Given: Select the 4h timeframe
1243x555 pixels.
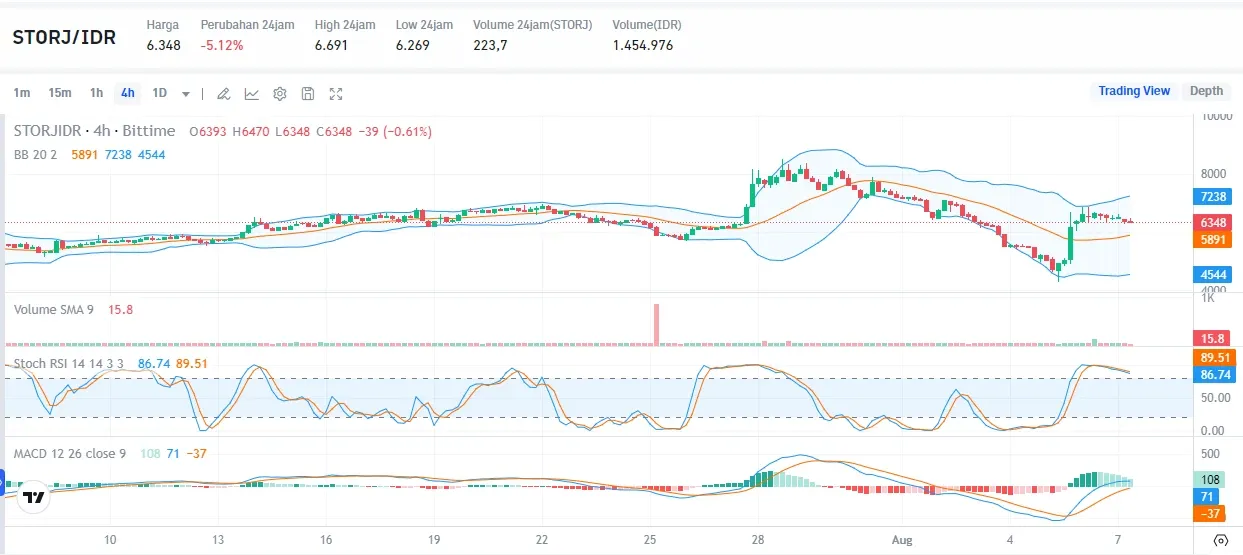Looking at the screenshot, I should point(128,93).
